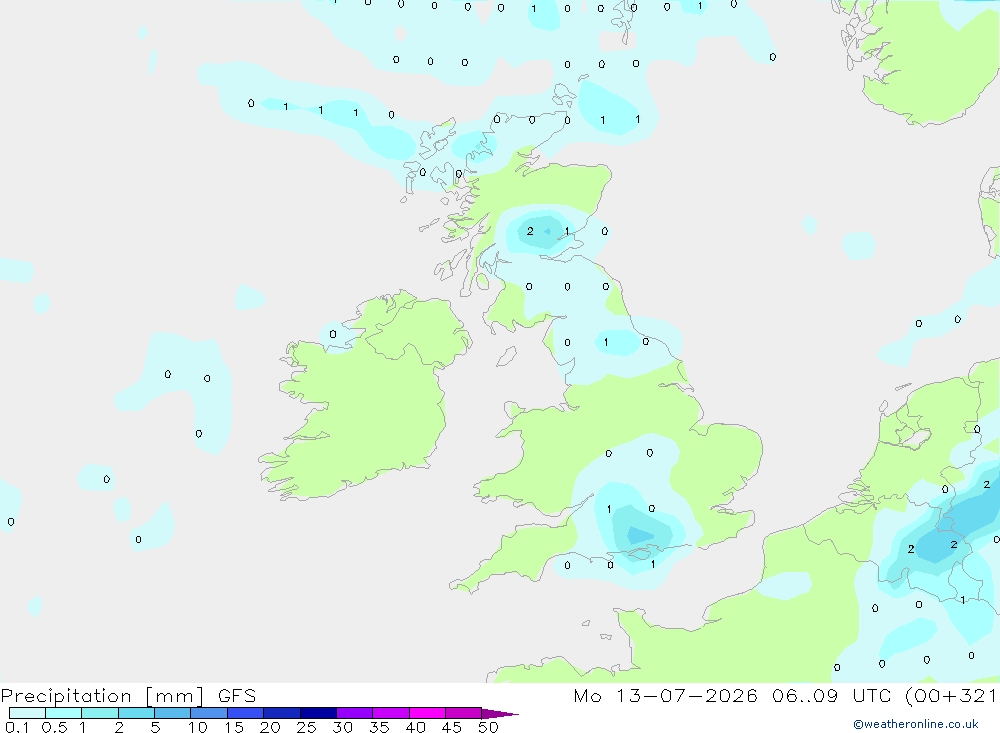Select the 35–40 mm violet legend swatch
The width and height of the screenshot is (1000, 733).
point(390,713)
